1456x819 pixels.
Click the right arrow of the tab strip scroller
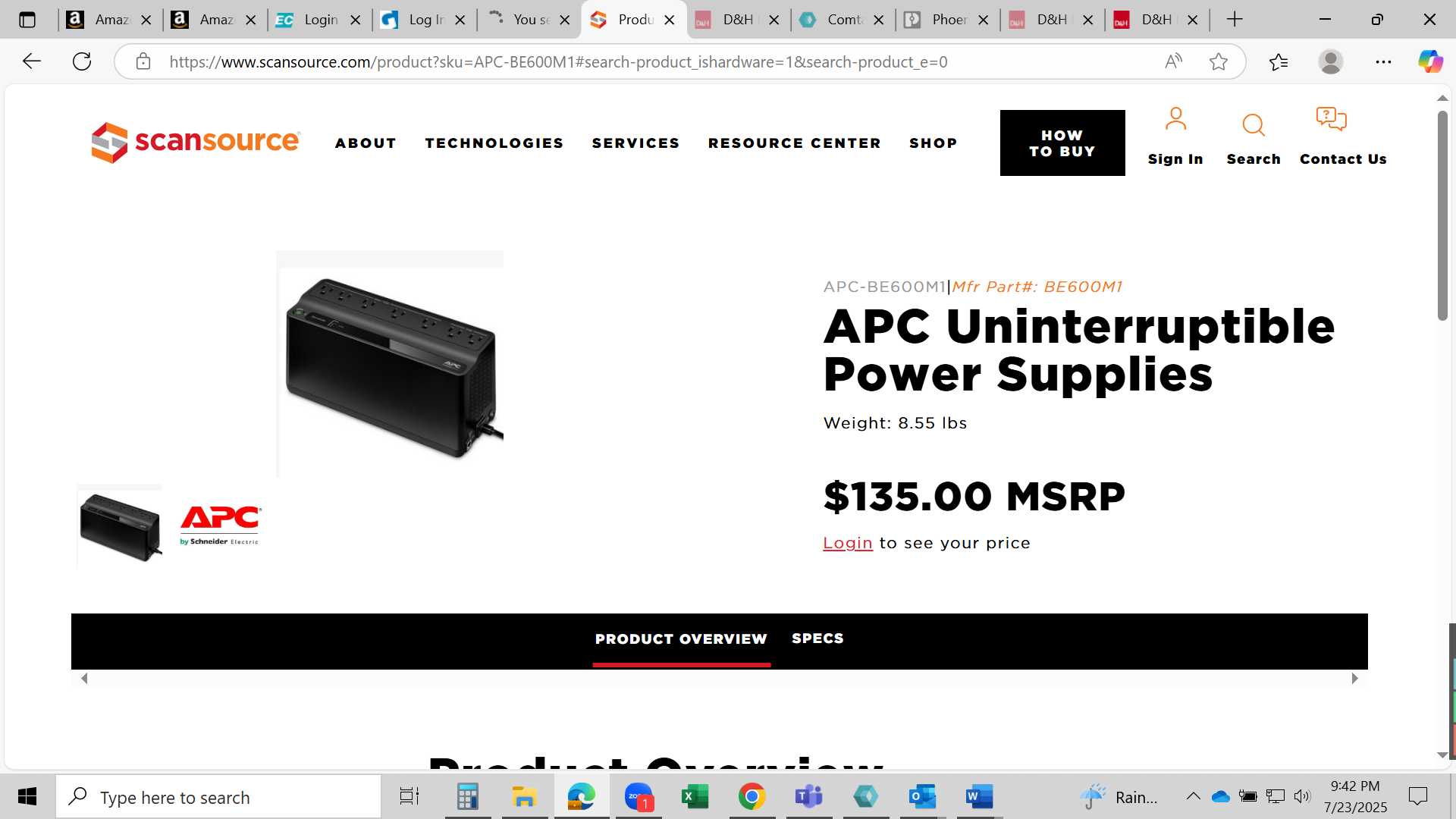coord(1354,679)
